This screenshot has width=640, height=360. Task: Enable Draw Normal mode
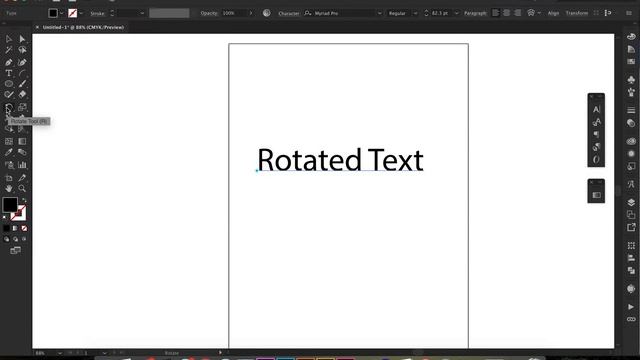point(7,239)
